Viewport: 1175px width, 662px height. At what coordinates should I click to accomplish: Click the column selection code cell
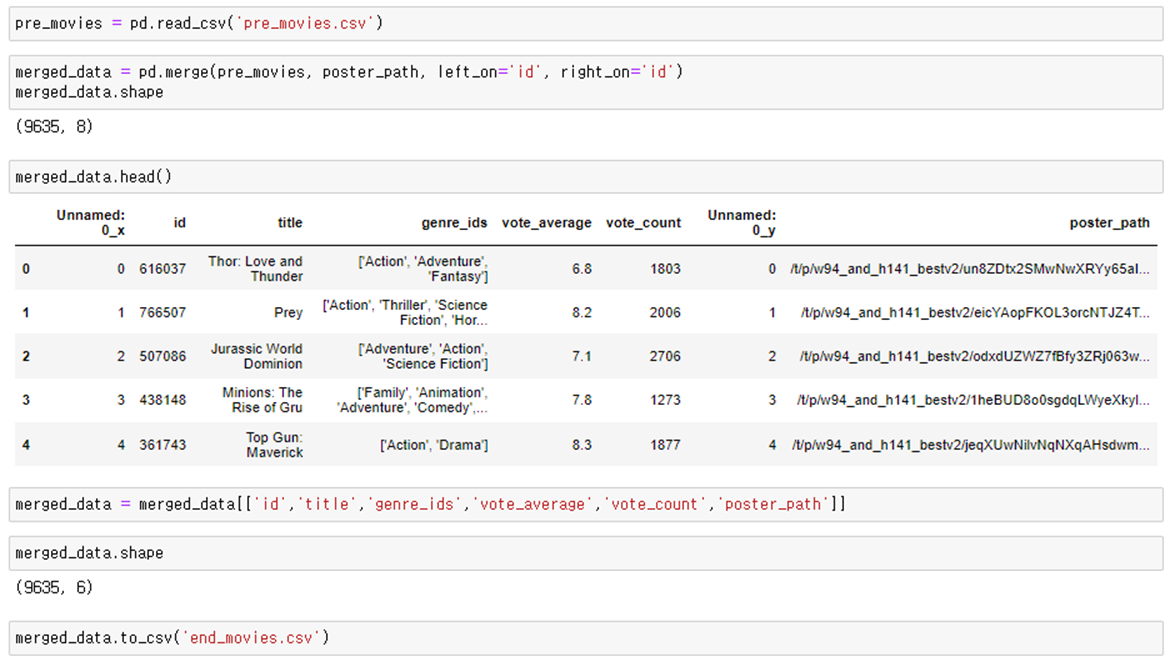[x=586, y=505]
